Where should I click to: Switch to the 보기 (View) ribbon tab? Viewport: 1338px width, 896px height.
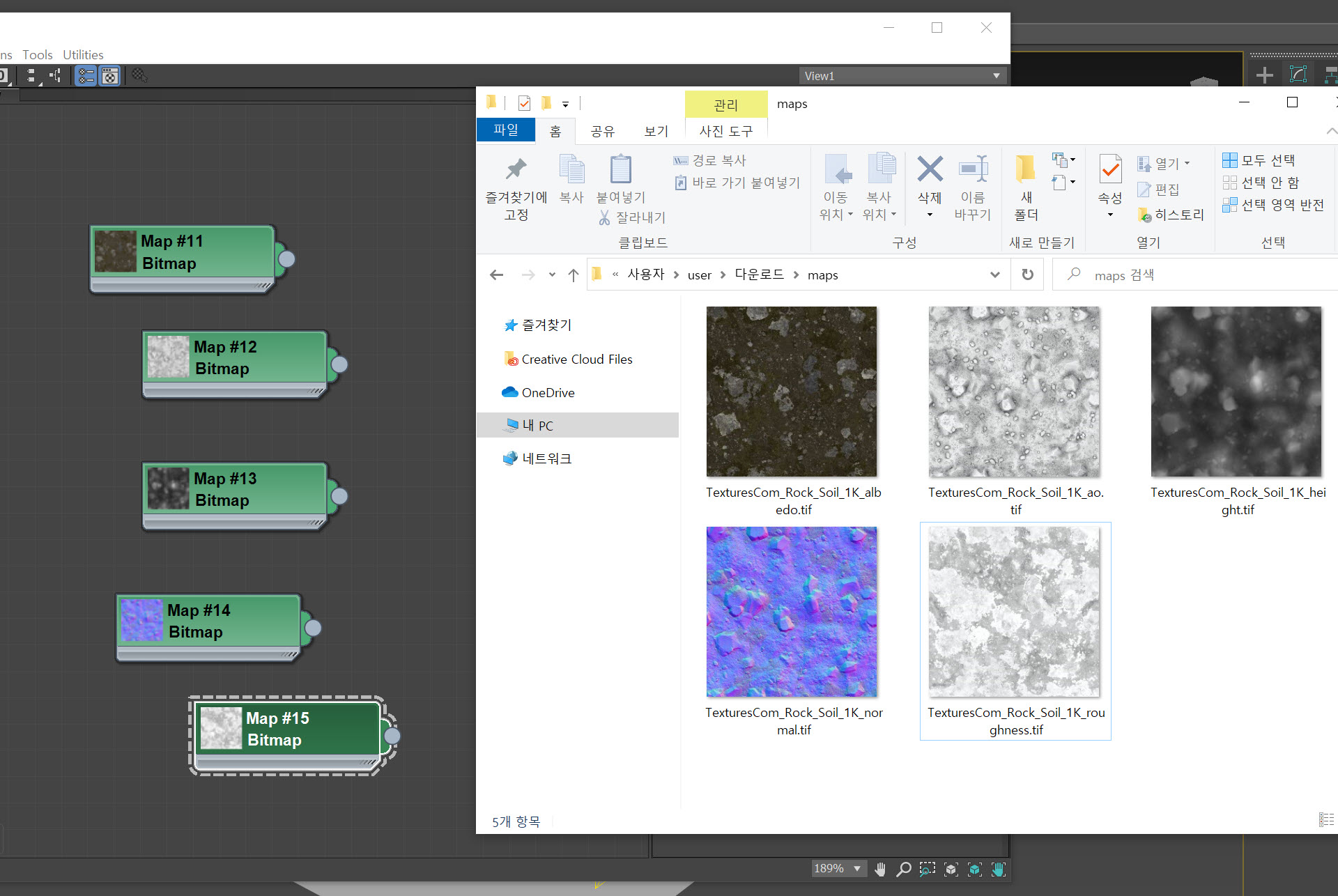[x=656, y=131]
